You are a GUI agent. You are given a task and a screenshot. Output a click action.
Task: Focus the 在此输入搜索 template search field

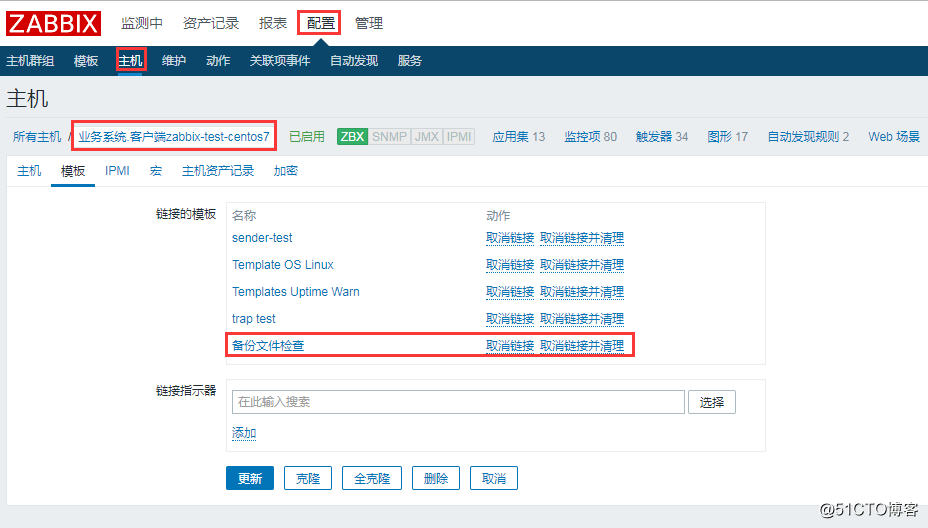[458, 402]
